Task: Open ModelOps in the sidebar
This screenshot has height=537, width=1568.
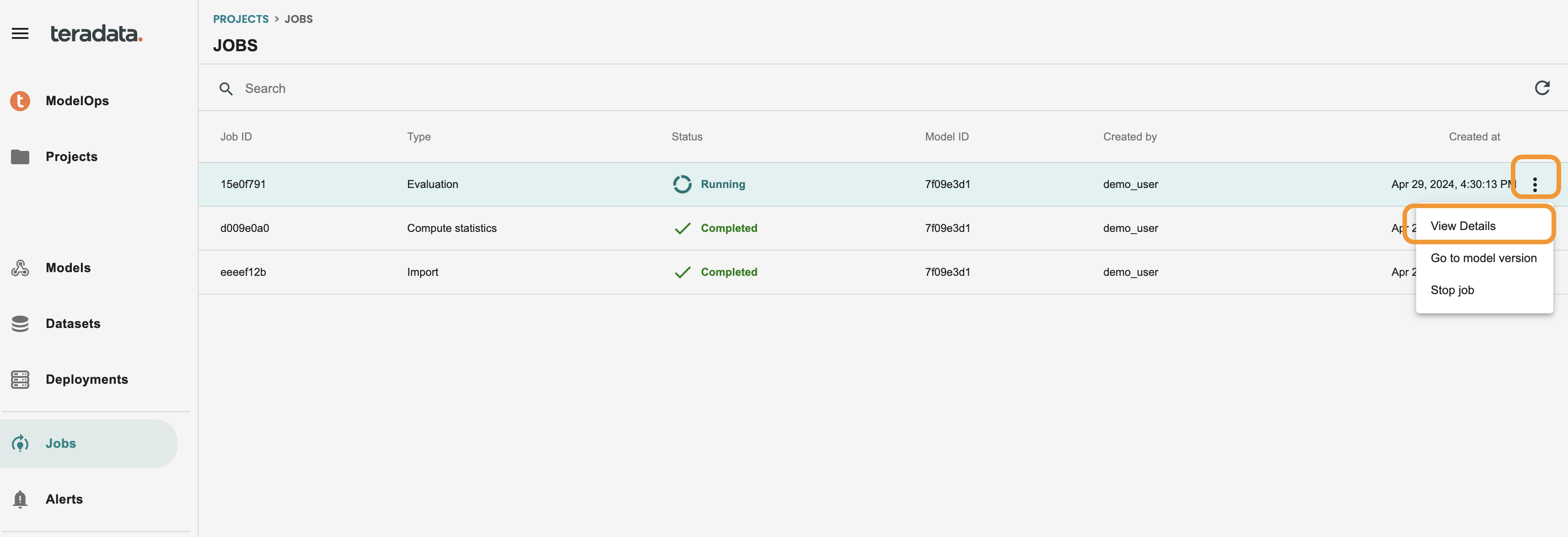Action: [77, 101]
